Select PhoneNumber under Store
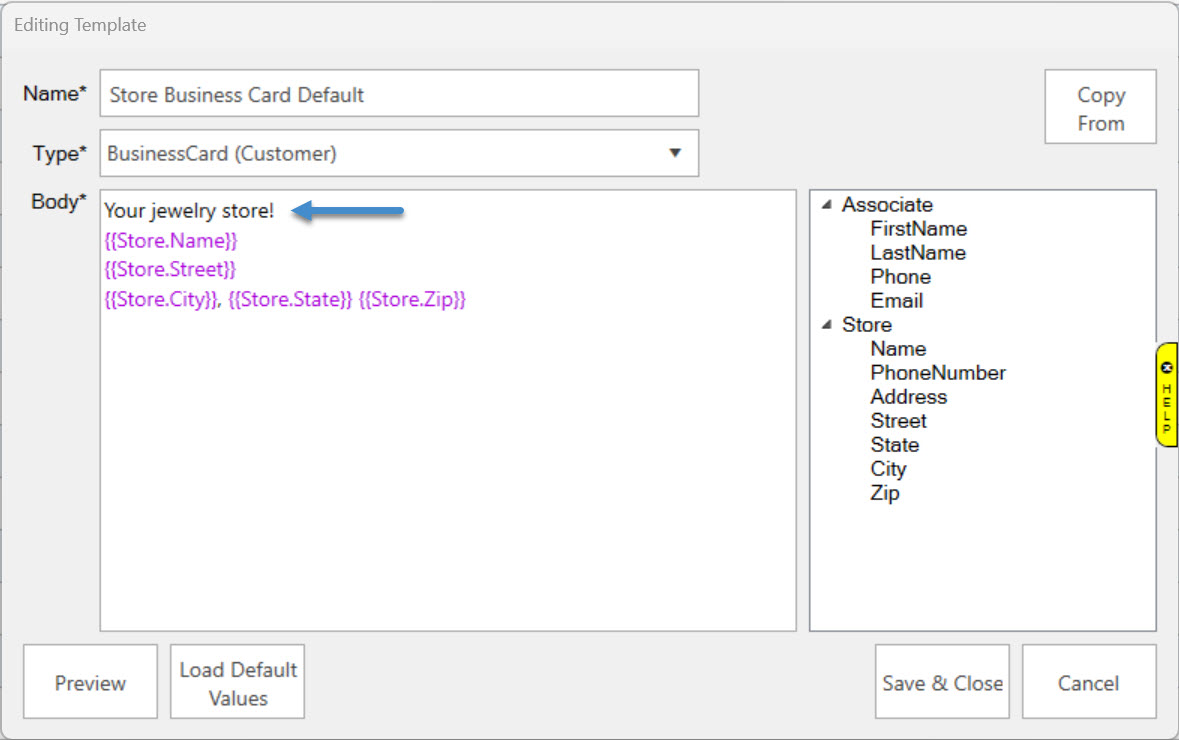Screen dimensions: 1179x740 (x=937, y=373)
